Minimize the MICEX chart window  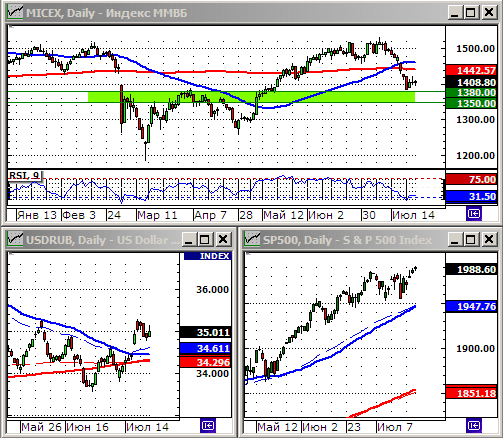(455, 13)
